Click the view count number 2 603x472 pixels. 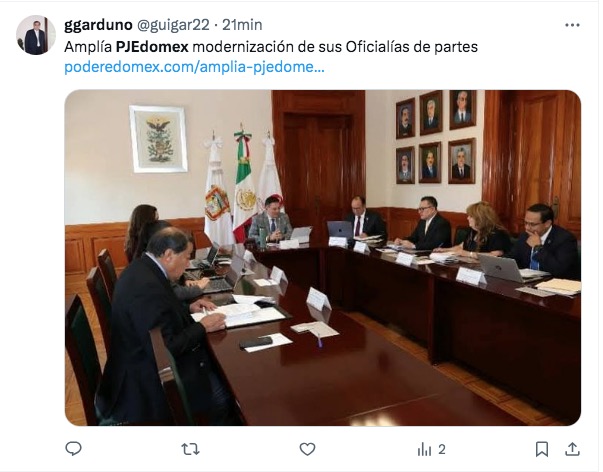442,449
